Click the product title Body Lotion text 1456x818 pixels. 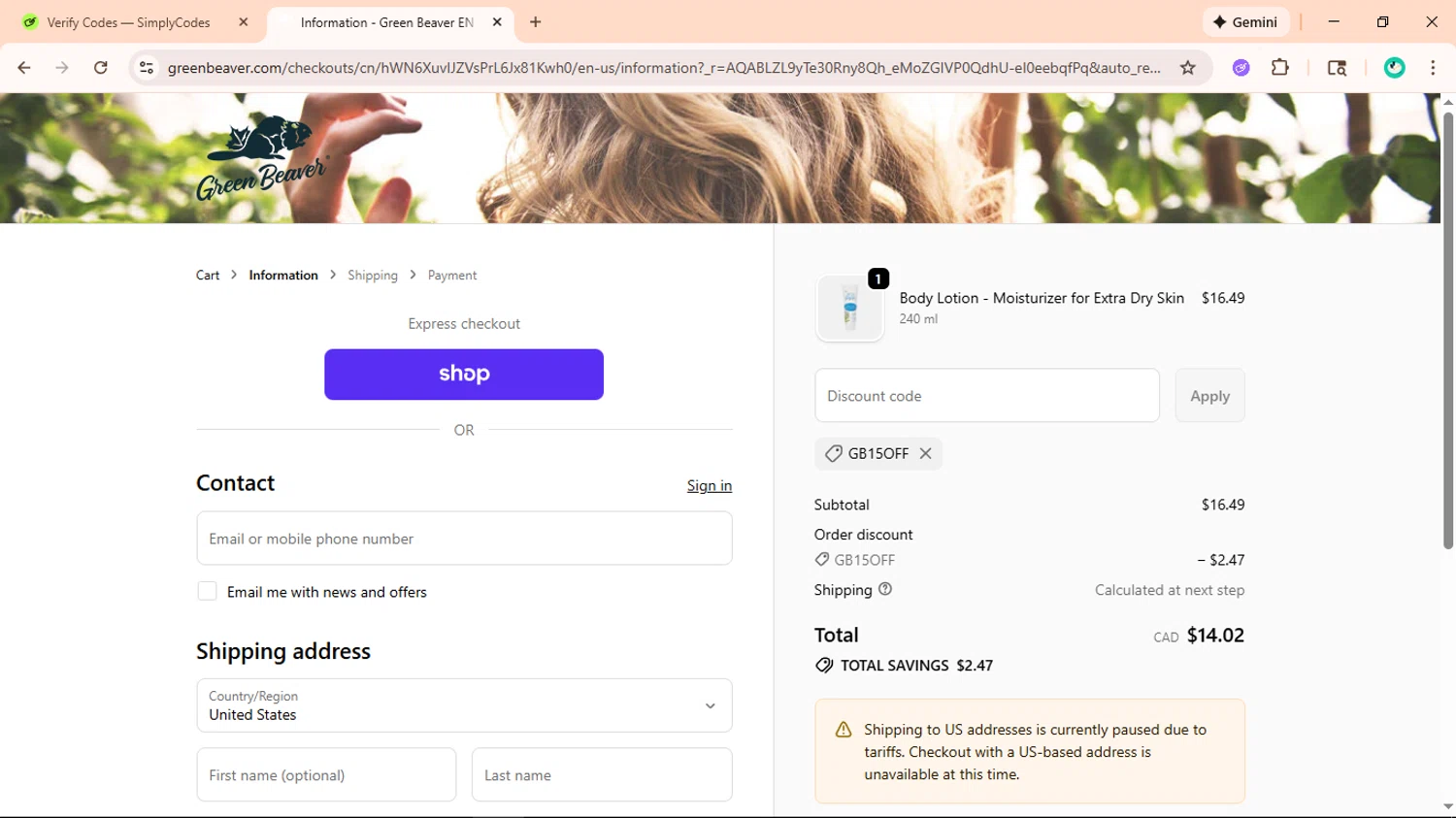1042,298
